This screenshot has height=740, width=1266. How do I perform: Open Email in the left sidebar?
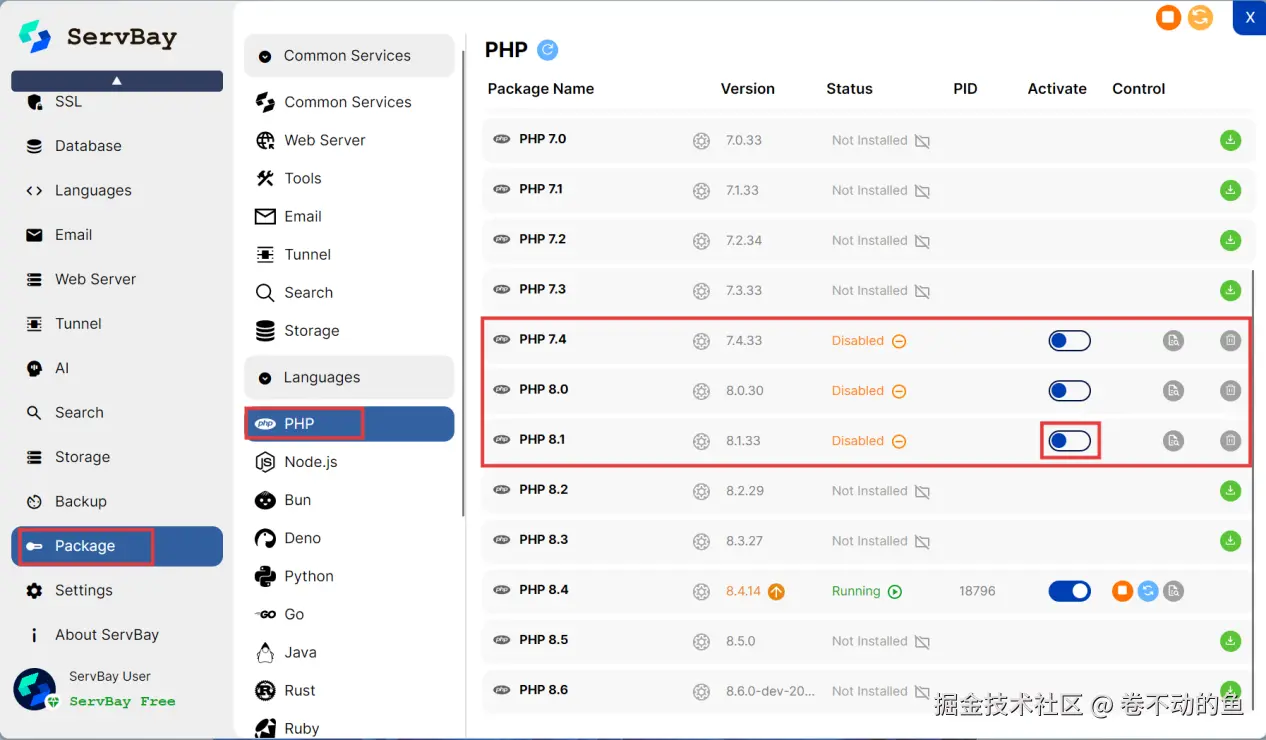(117, 235)
